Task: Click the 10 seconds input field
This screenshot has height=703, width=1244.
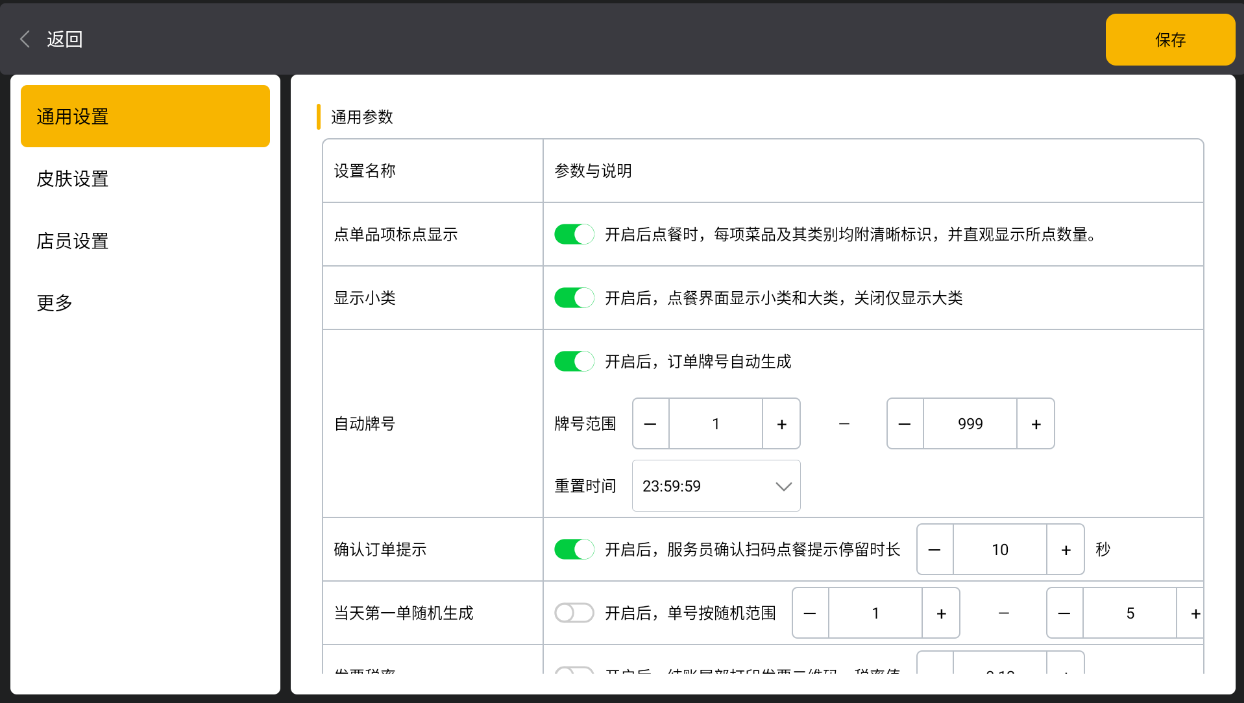Action: point(1000,550)
